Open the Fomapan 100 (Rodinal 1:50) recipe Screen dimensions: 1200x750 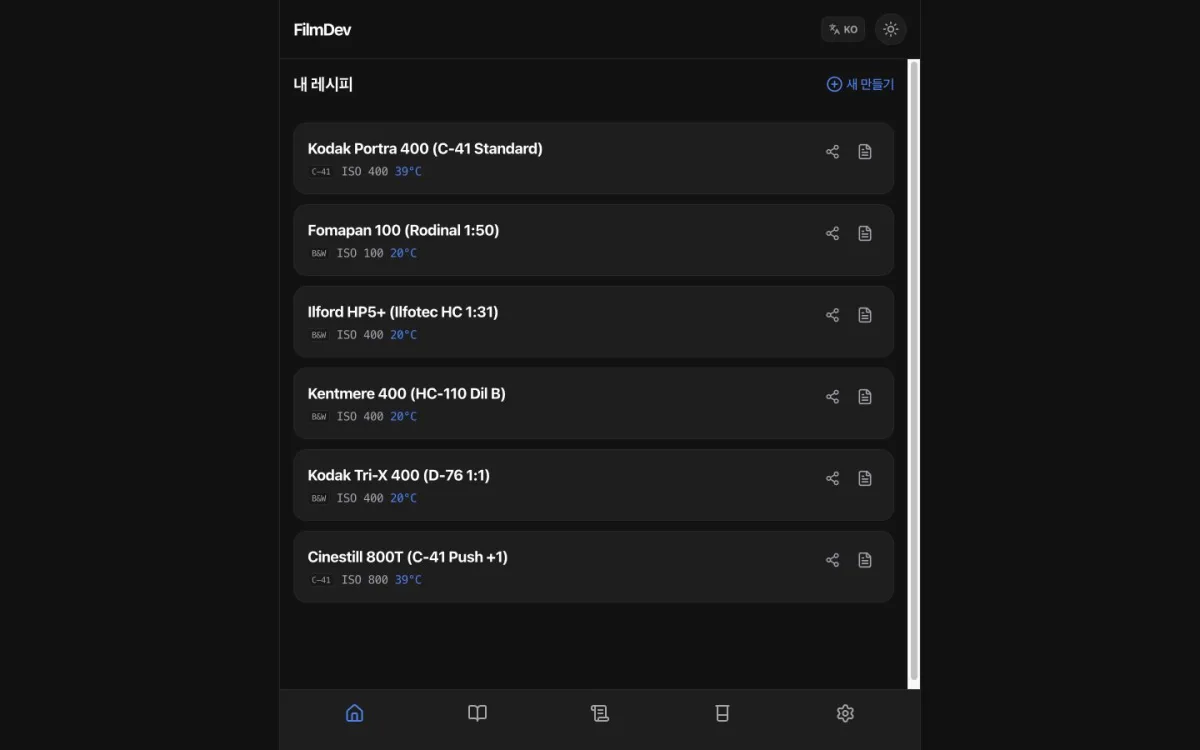pos(594,240)
